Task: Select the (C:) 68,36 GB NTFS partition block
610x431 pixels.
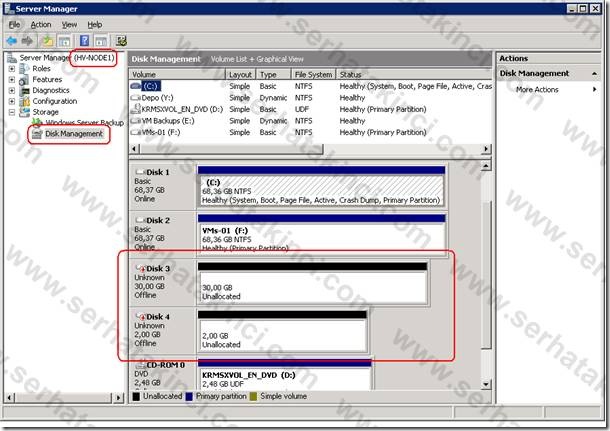Action: click(x=321, y=187)
